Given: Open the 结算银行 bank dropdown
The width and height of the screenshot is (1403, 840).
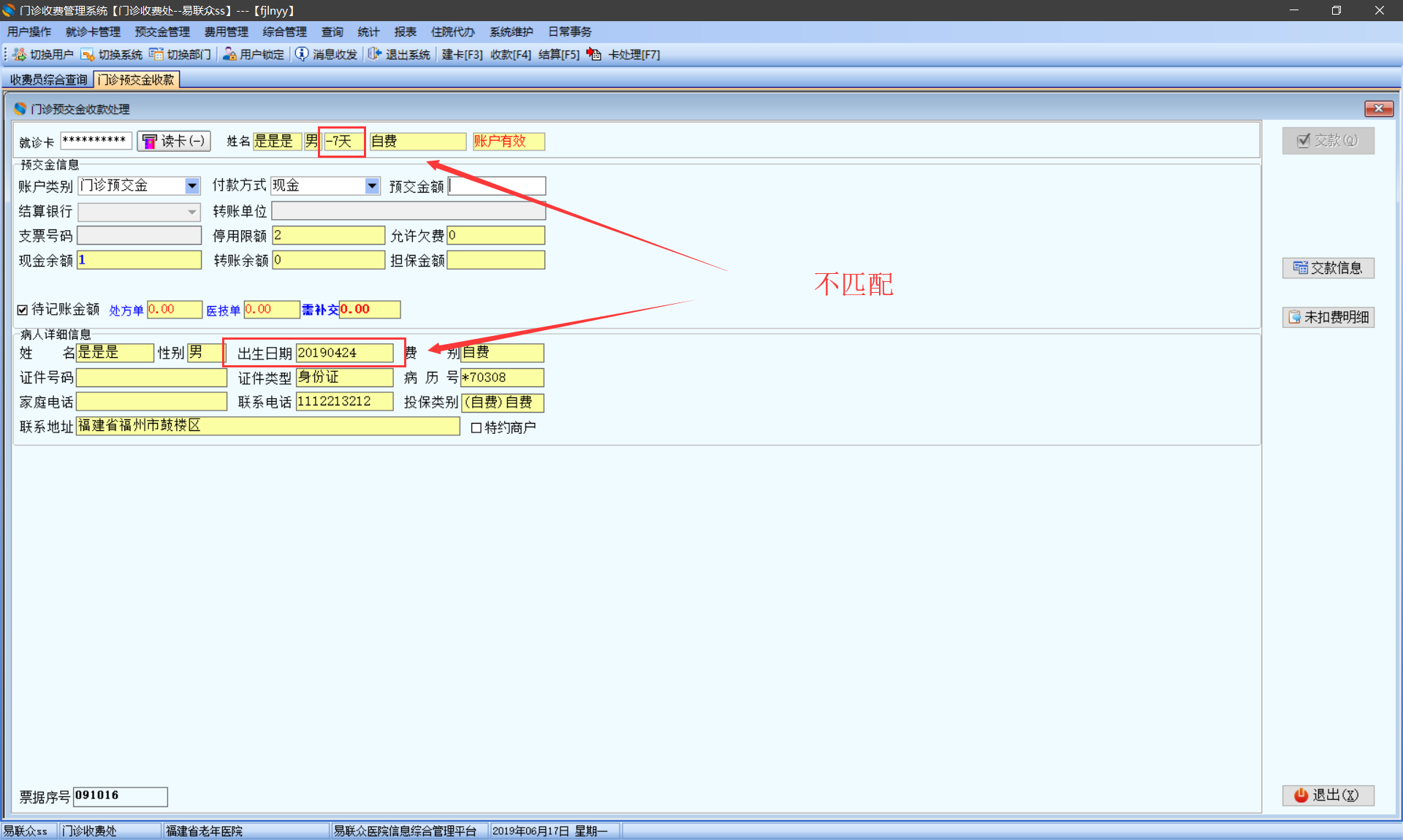Looking at the screenshot, I should point(191,212).
